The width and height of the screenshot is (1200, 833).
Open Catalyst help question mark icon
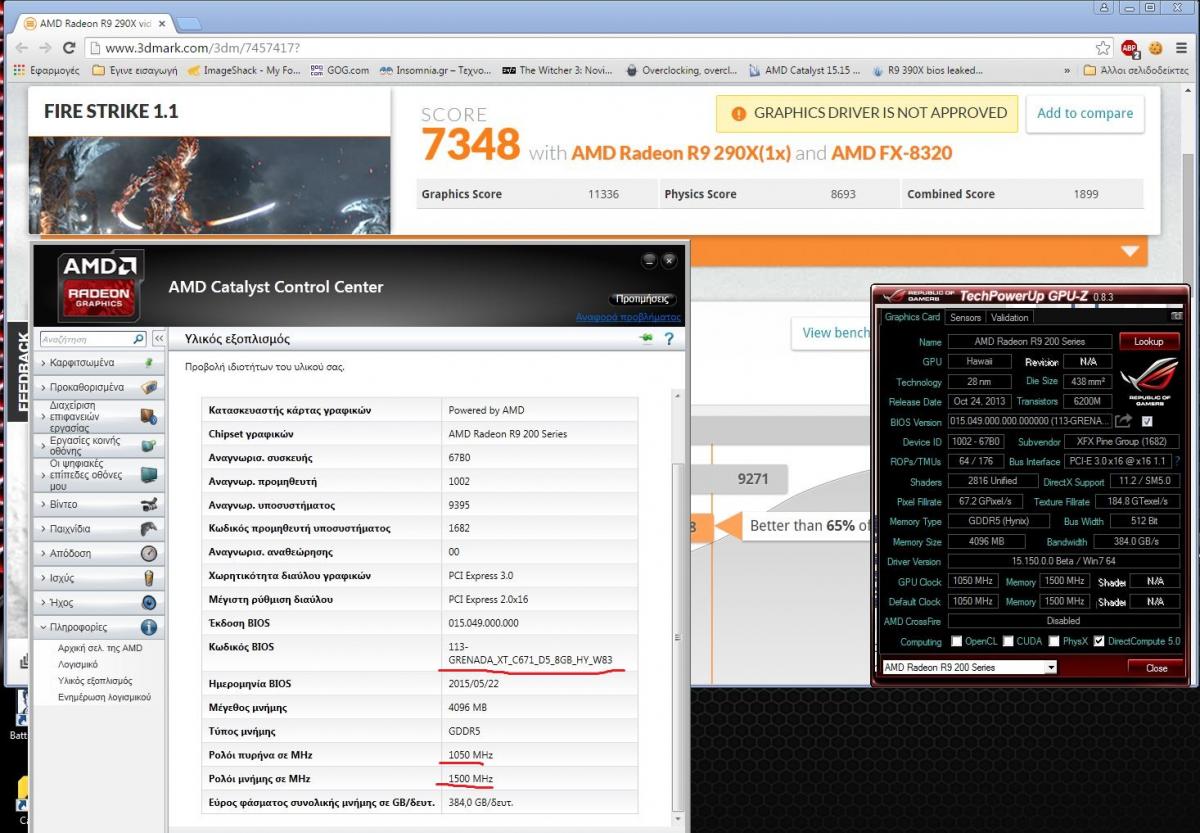(668, 339)
